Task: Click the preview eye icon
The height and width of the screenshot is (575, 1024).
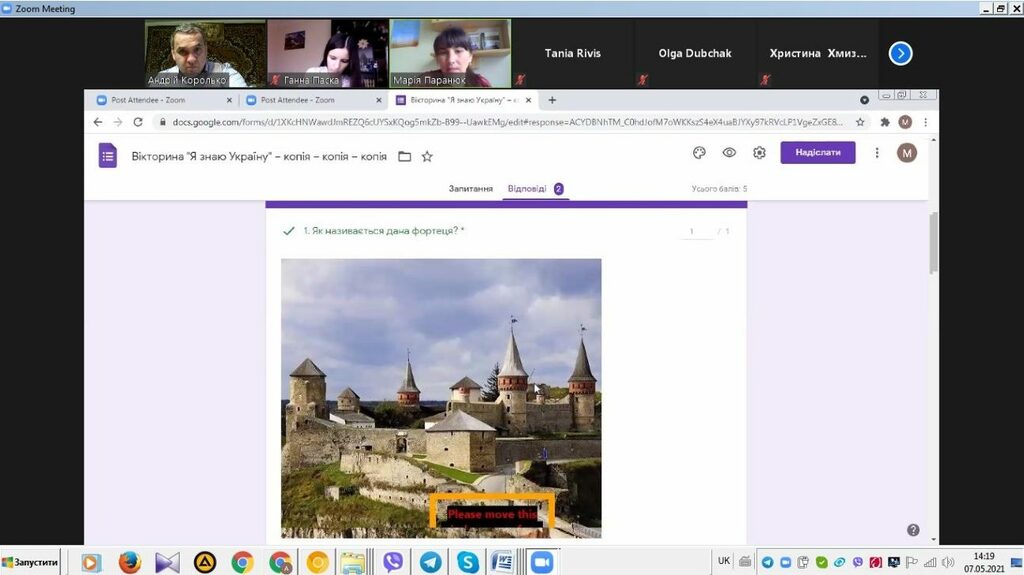Action: click(x=729, y=153)
